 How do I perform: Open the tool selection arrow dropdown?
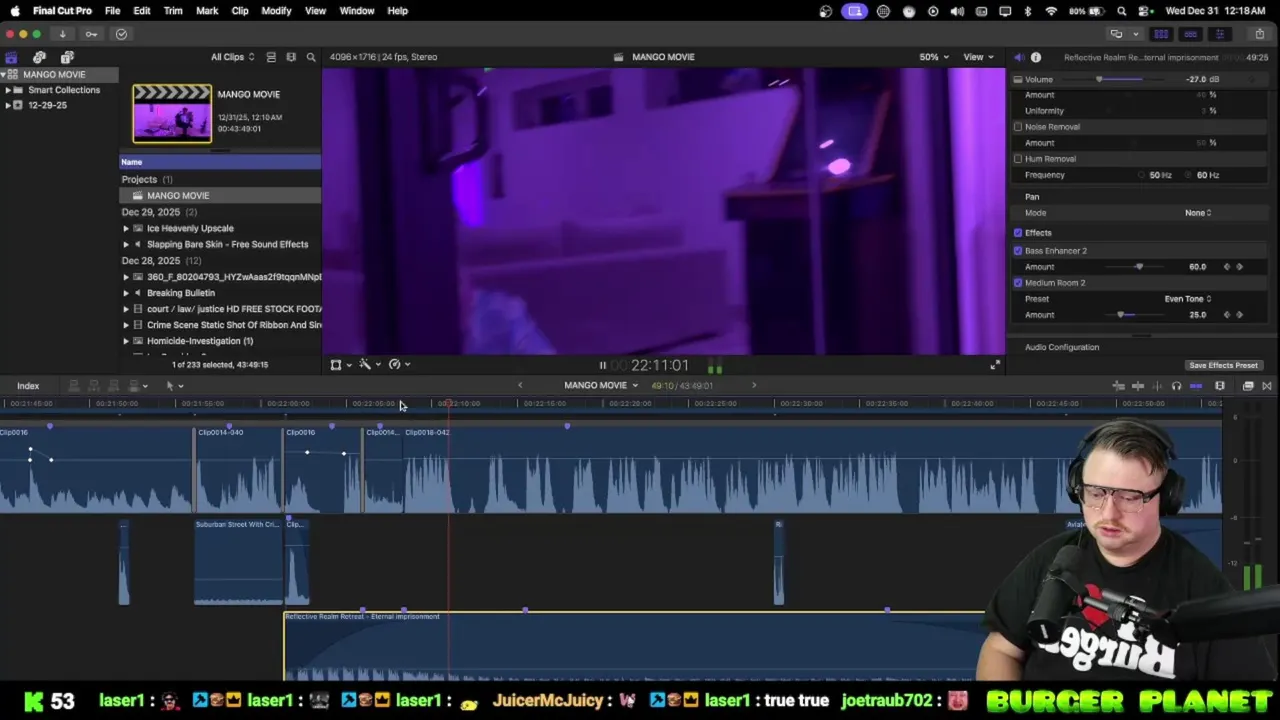[174, 386]
